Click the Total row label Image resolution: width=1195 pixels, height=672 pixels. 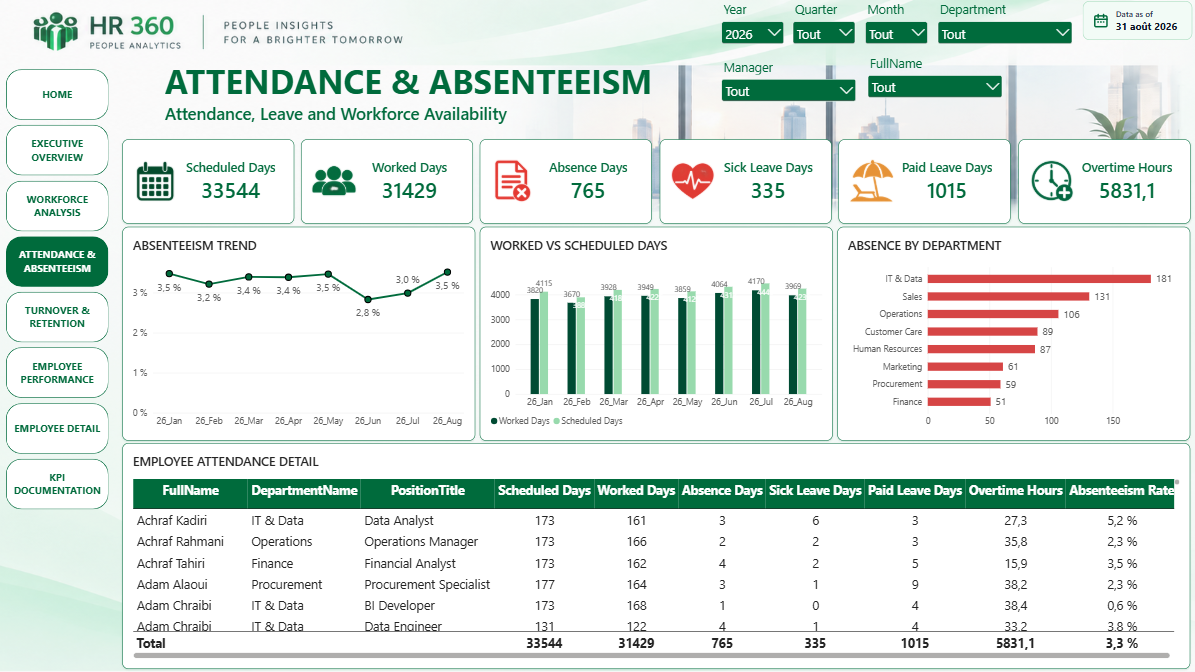pos(150,643)
